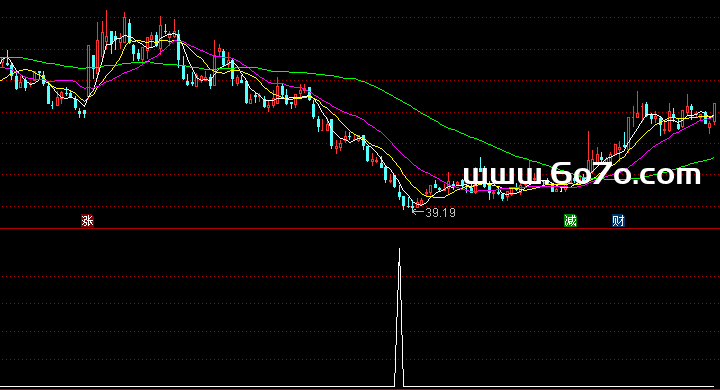Image resolution: width=720 pixels, height=390 pixels.
Task: Click the green 减 event marker
Action: coord(570,220)
